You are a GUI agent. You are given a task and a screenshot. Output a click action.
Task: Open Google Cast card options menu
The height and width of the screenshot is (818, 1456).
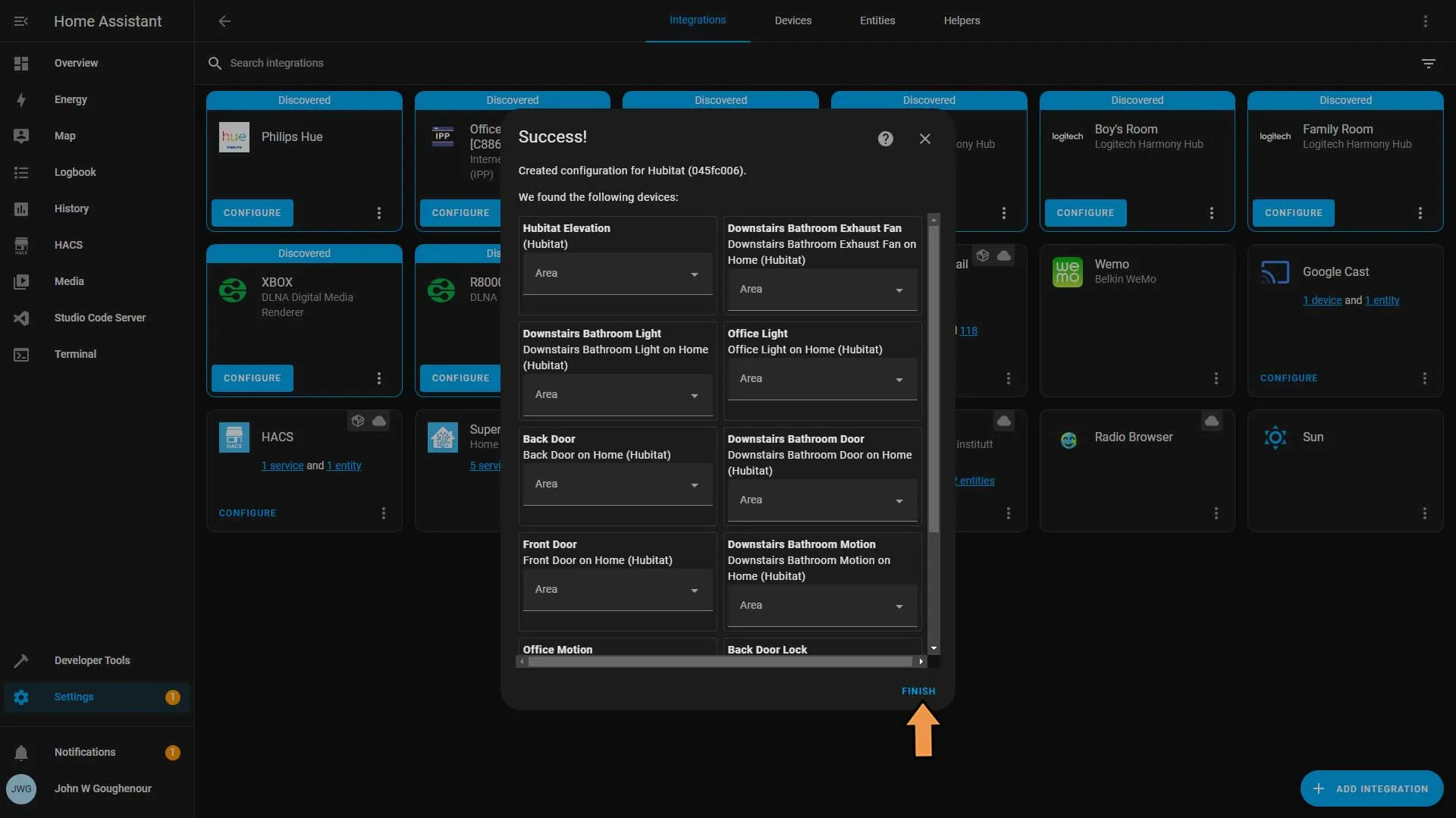click(1425, 378)
